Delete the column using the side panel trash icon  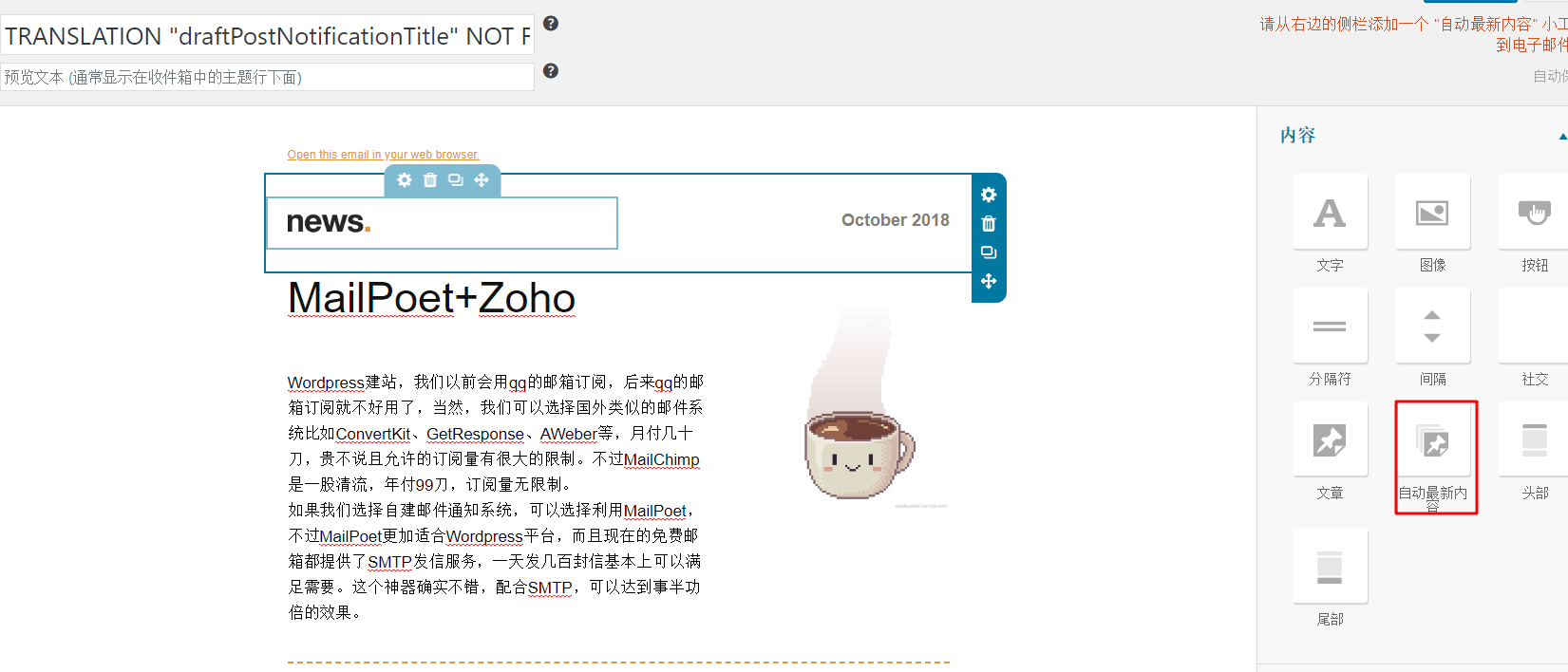989,224
